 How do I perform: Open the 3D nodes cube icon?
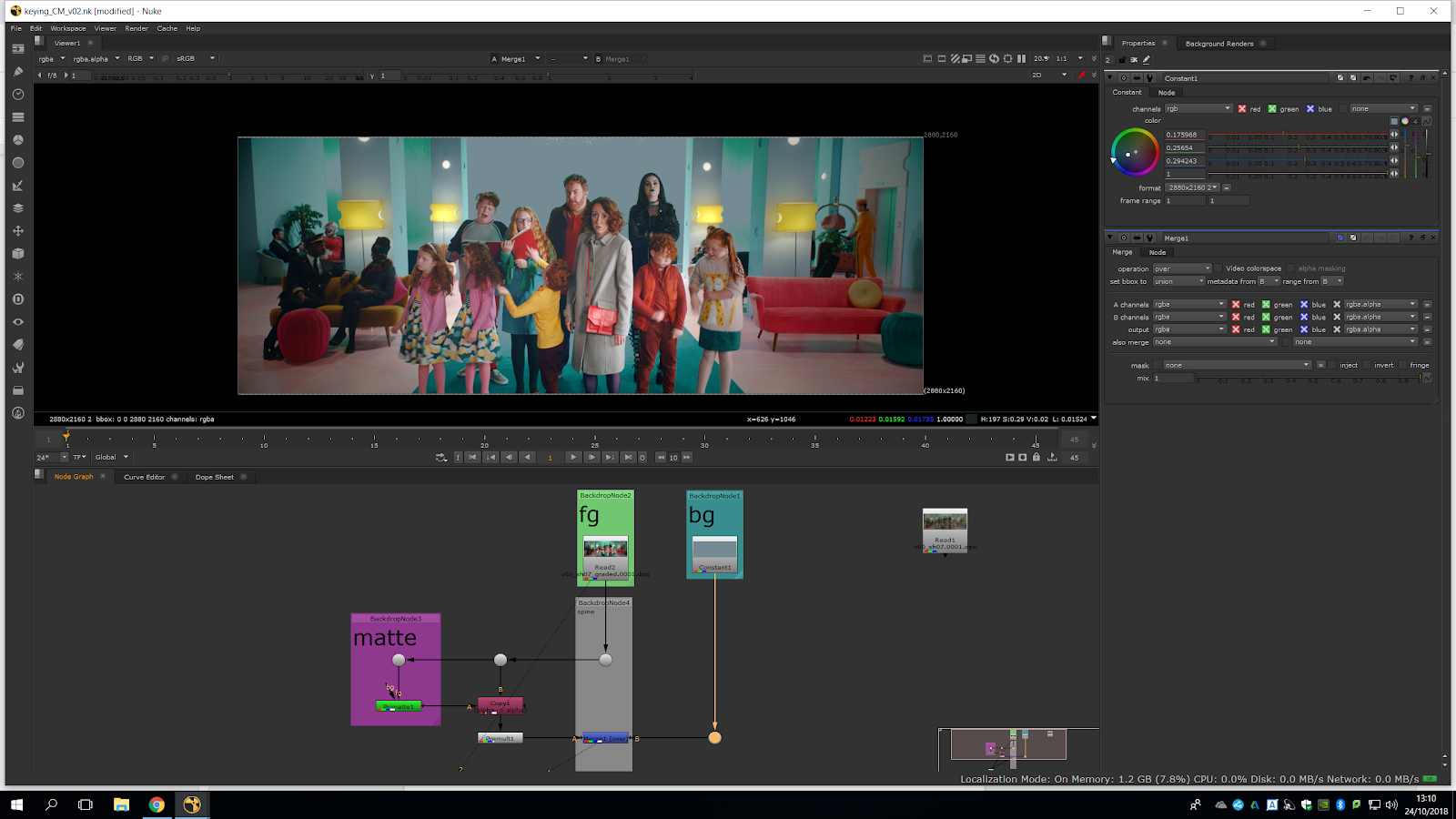point(17,254)
